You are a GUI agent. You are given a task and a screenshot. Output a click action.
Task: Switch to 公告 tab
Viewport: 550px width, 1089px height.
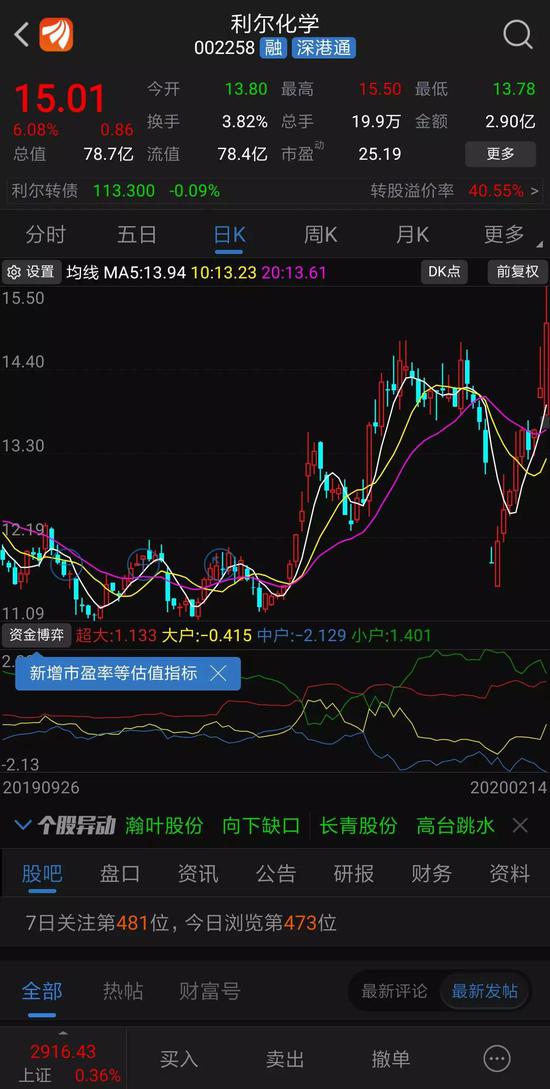point(276,874)
